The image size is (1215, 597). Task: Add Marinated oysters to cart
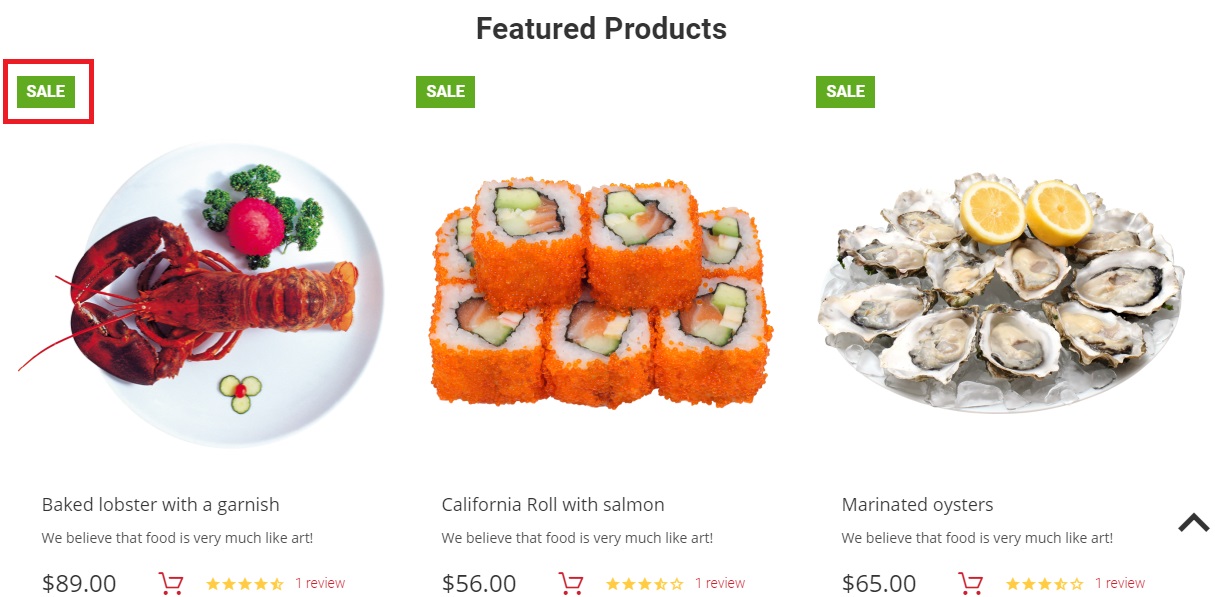[x=971, y=584]
